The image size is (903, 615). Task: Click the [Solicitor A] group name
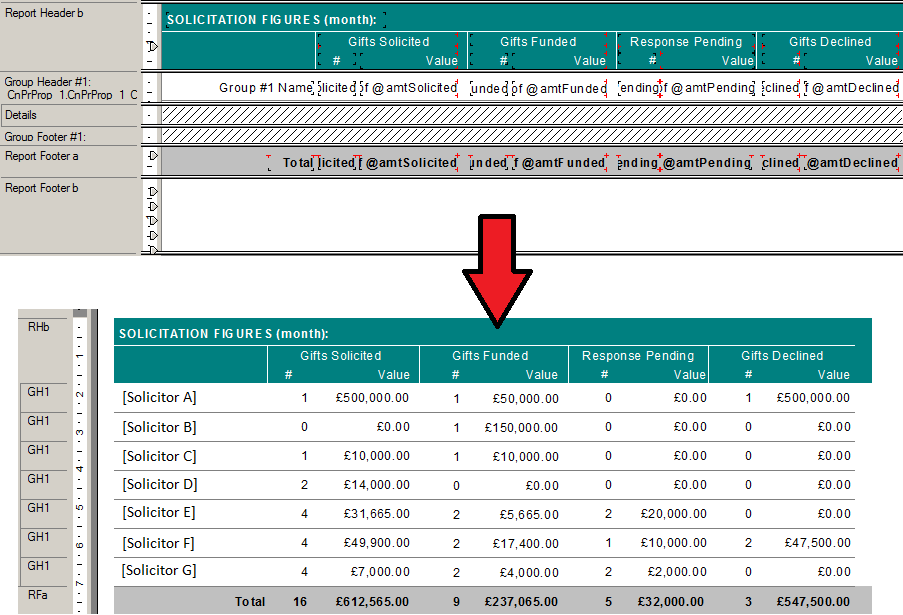159,397
